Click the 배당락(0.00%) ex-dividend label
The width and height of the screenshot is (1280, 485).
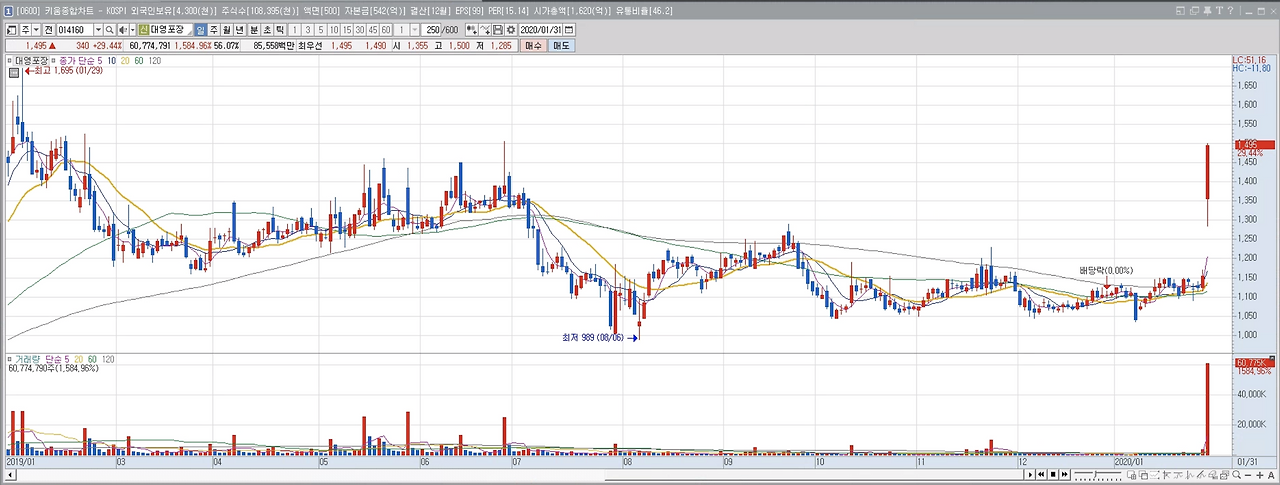1107,271
